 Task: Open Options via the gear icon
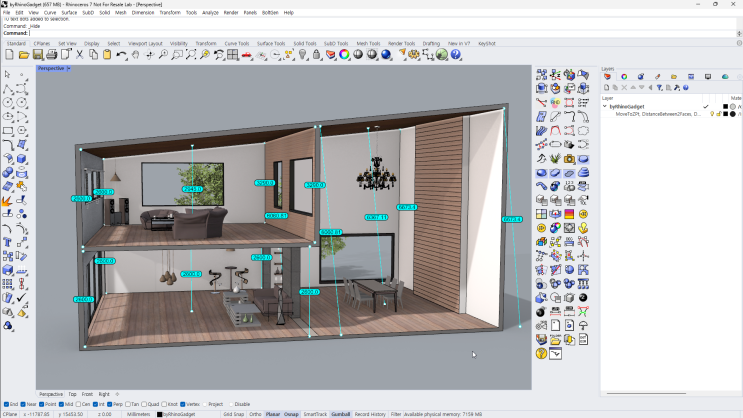tap(414, 55)
